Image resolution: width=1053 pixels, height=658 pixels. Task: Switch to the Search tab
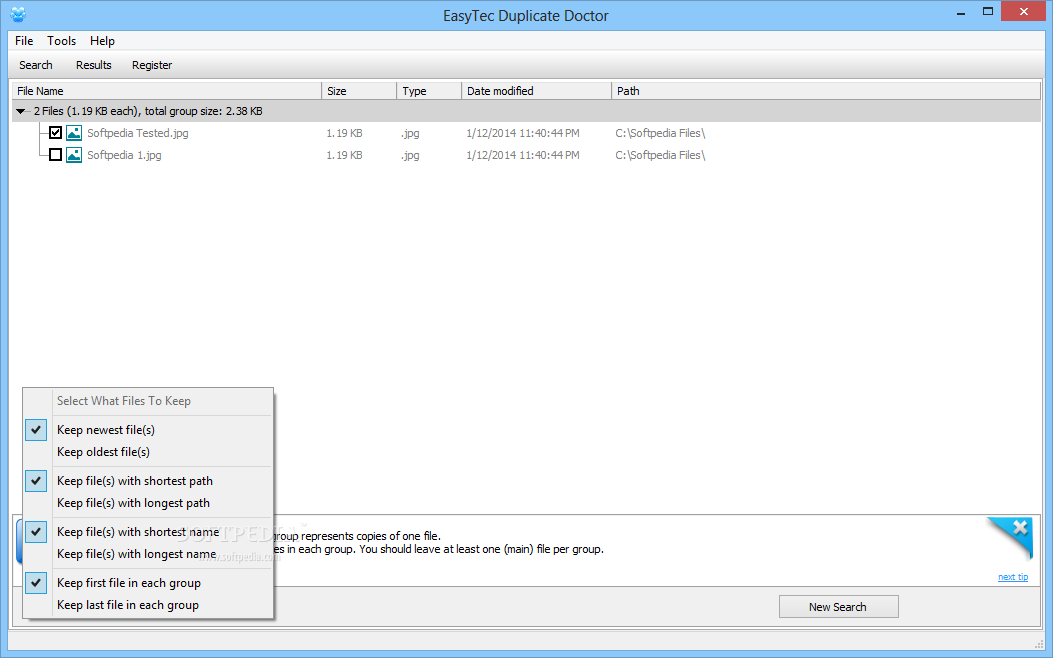36,65
